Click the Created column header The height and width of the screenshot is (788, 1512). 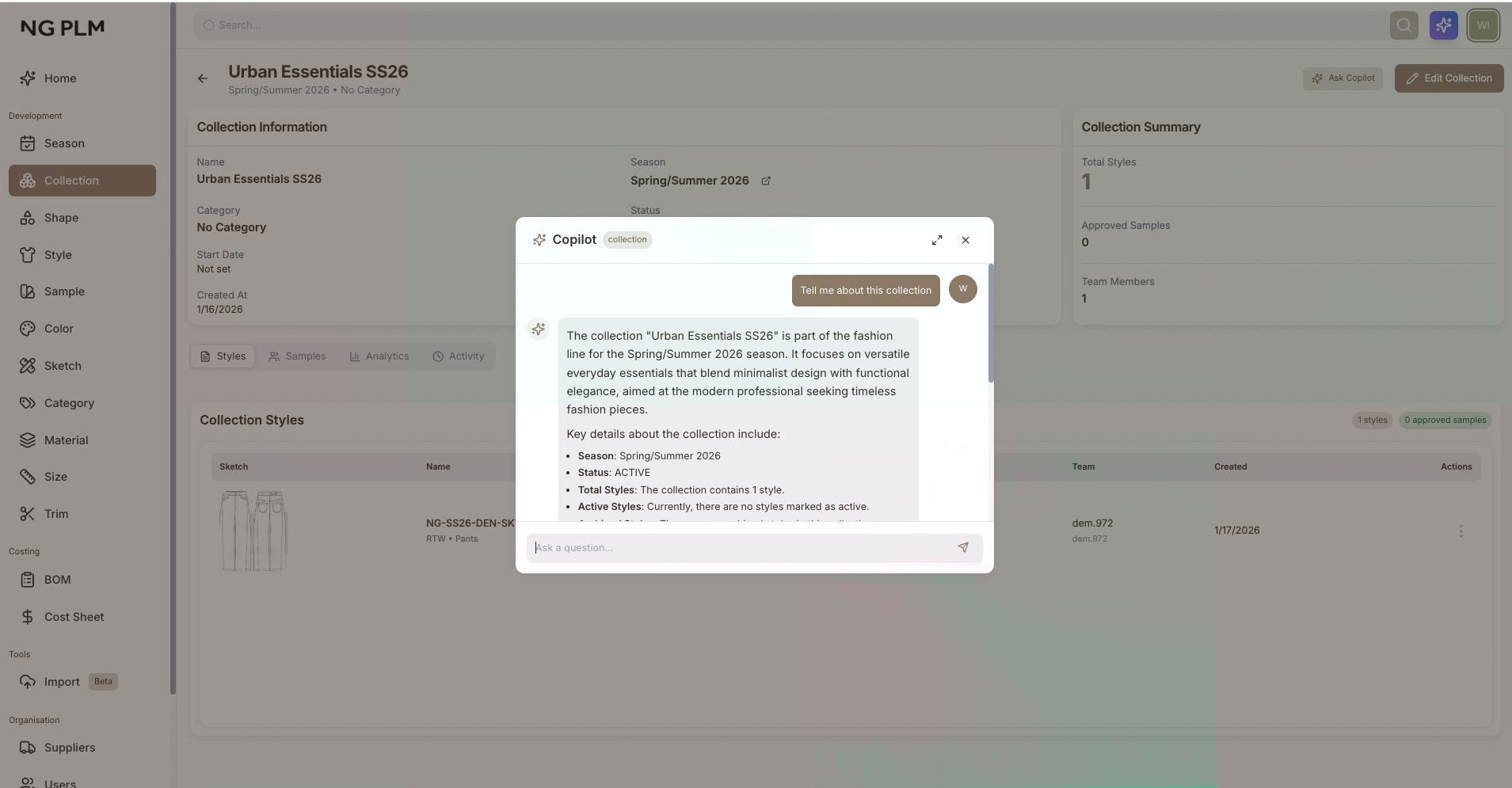pos(1230,467)
